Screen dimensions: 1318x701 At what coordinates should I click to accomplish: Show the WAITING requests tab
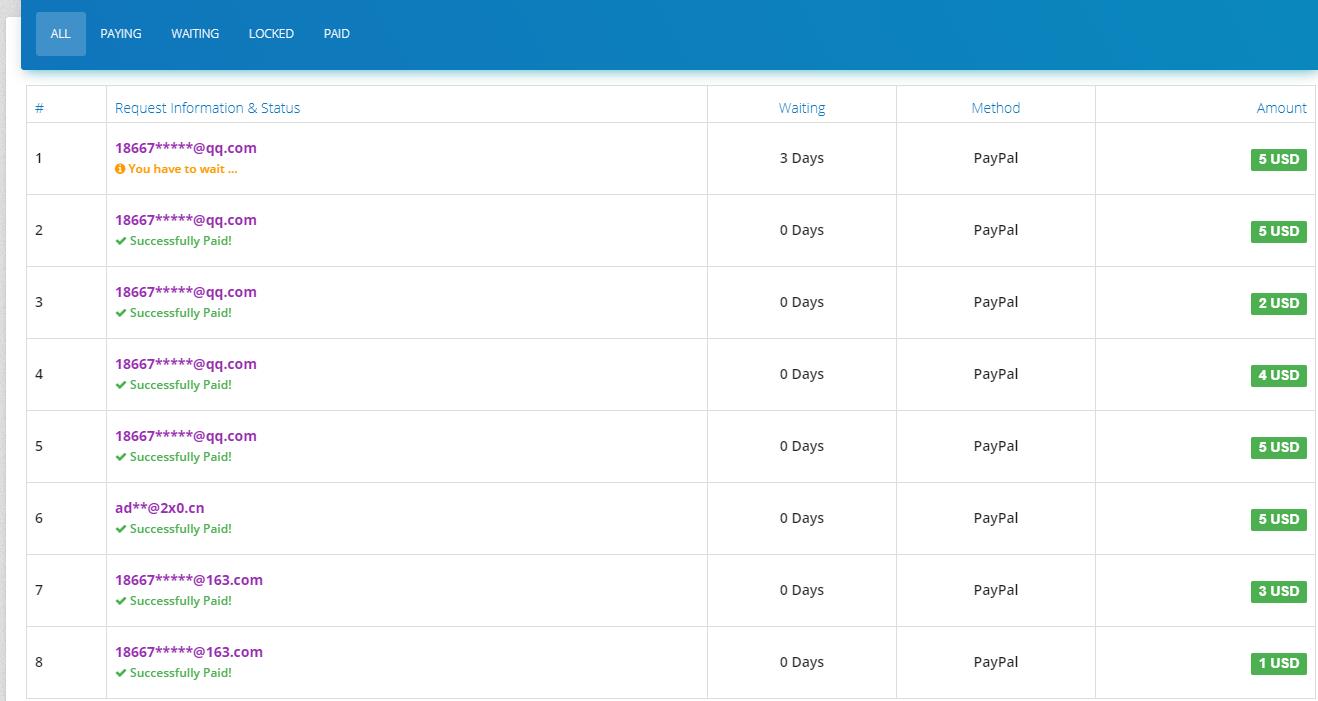point(195,34)
